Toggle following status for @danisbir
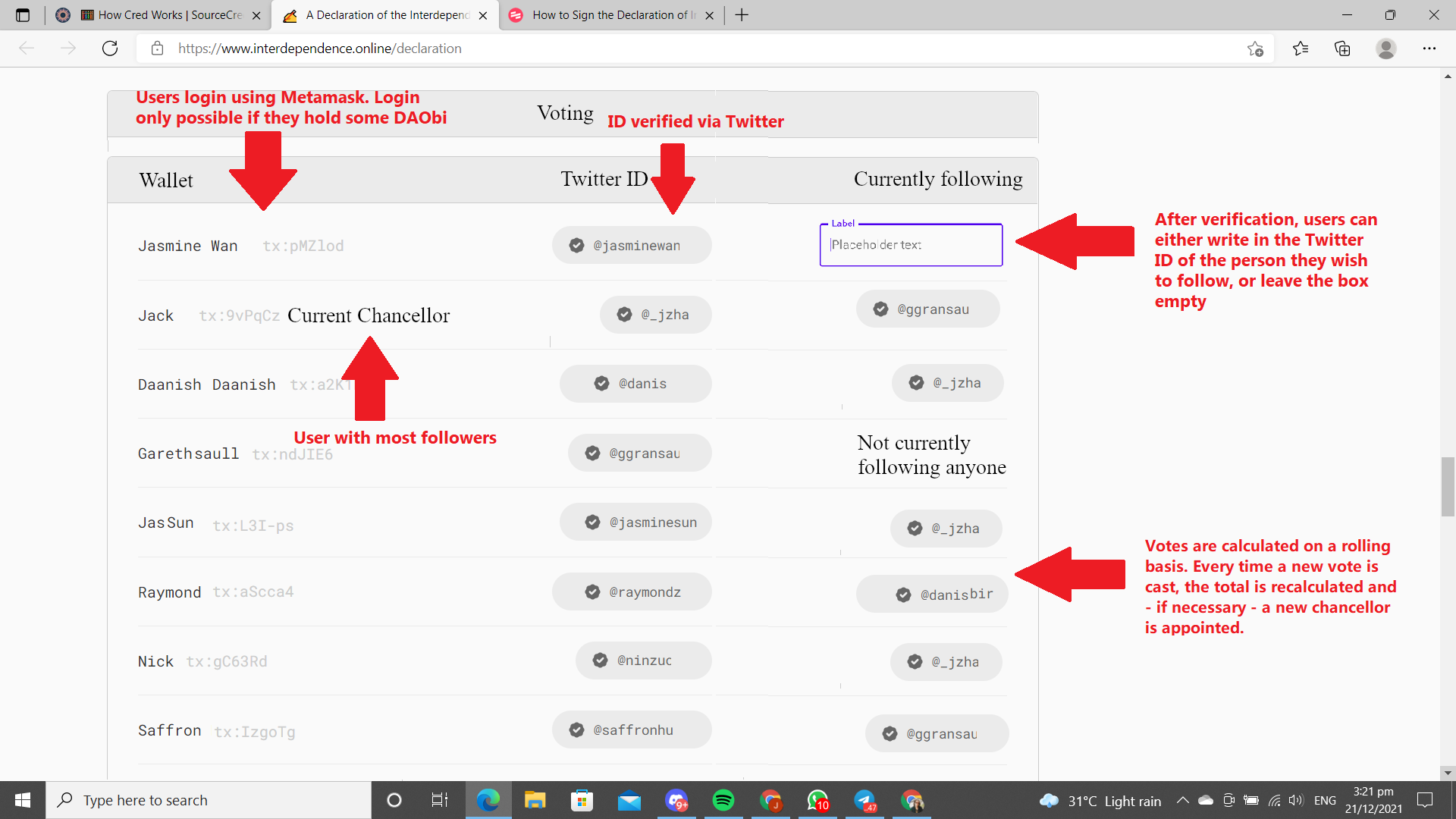Viewport: 1456px width, 819px height. tap(930, 594)
